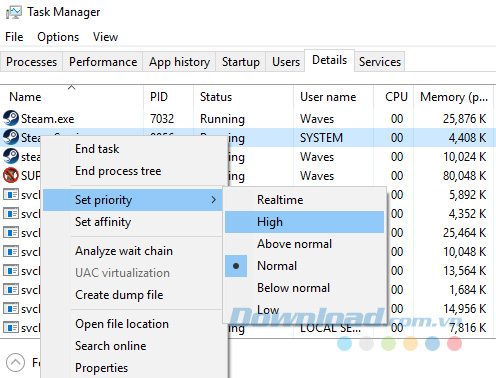
Task: Switch to App history tab
Action: 179,62
